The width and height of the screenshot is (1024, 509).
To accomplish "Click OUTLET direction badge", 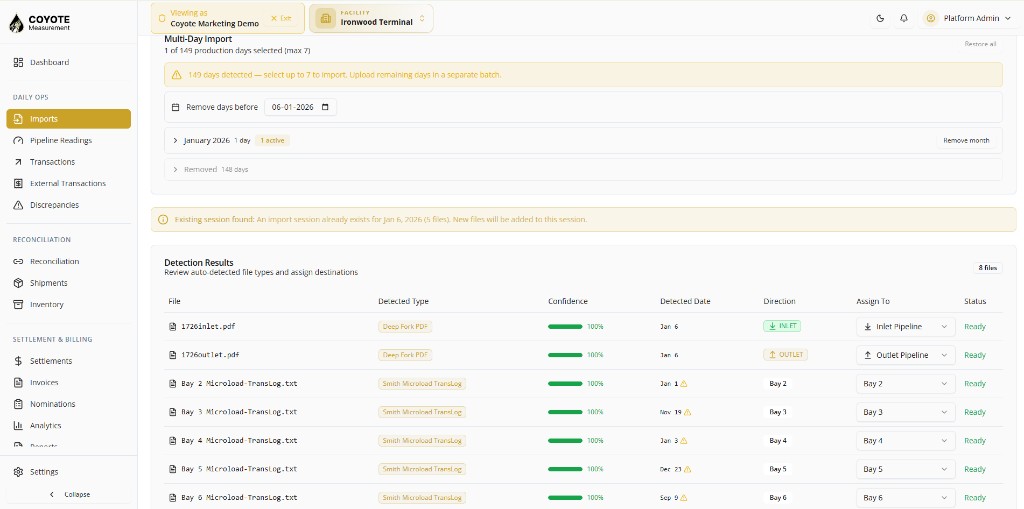I will pyautogui.click(x=786, y=355).
